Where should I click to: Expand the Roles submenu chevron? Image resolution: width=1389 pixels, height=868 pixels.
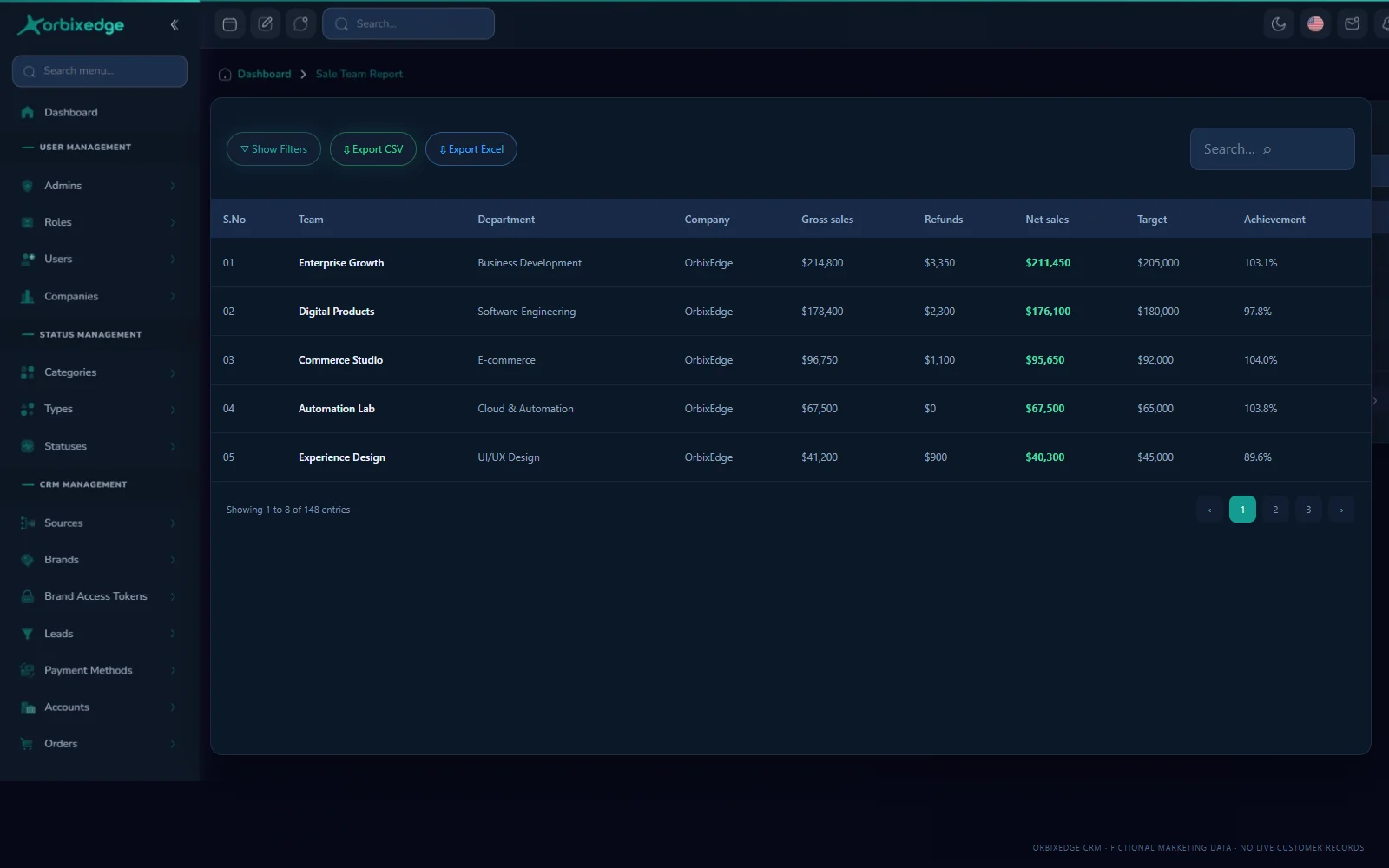(173, 222)
